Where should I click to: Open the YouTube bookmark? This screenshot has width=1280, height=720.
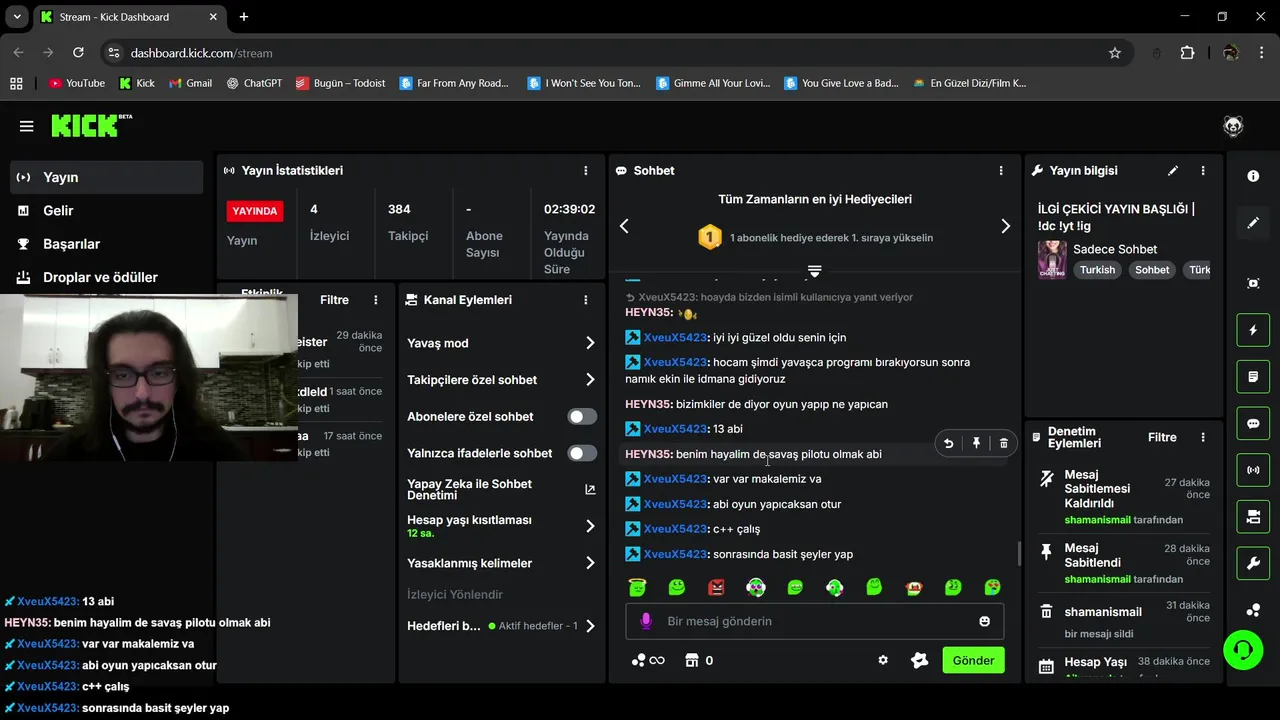(x=77, y=83)
